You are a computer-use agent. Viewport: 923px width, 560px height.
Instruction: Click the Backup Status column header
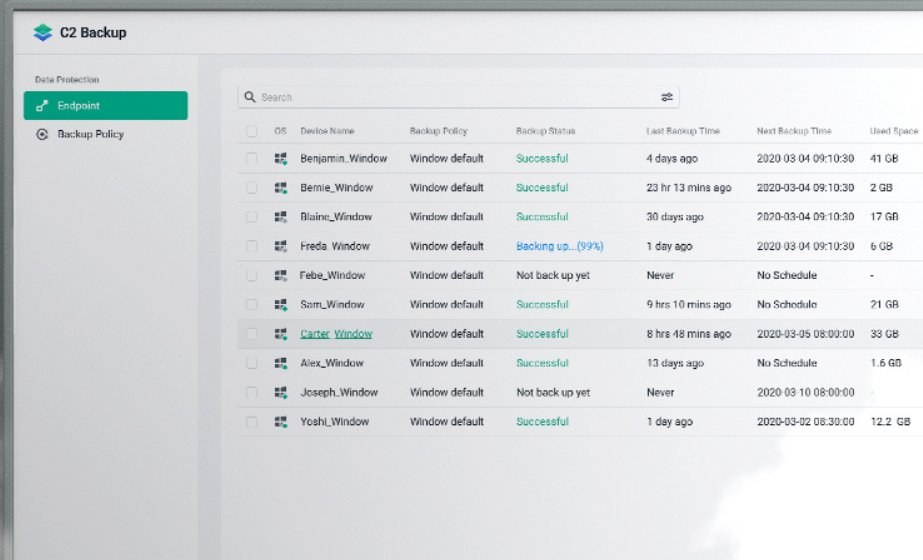coord(545,131)
